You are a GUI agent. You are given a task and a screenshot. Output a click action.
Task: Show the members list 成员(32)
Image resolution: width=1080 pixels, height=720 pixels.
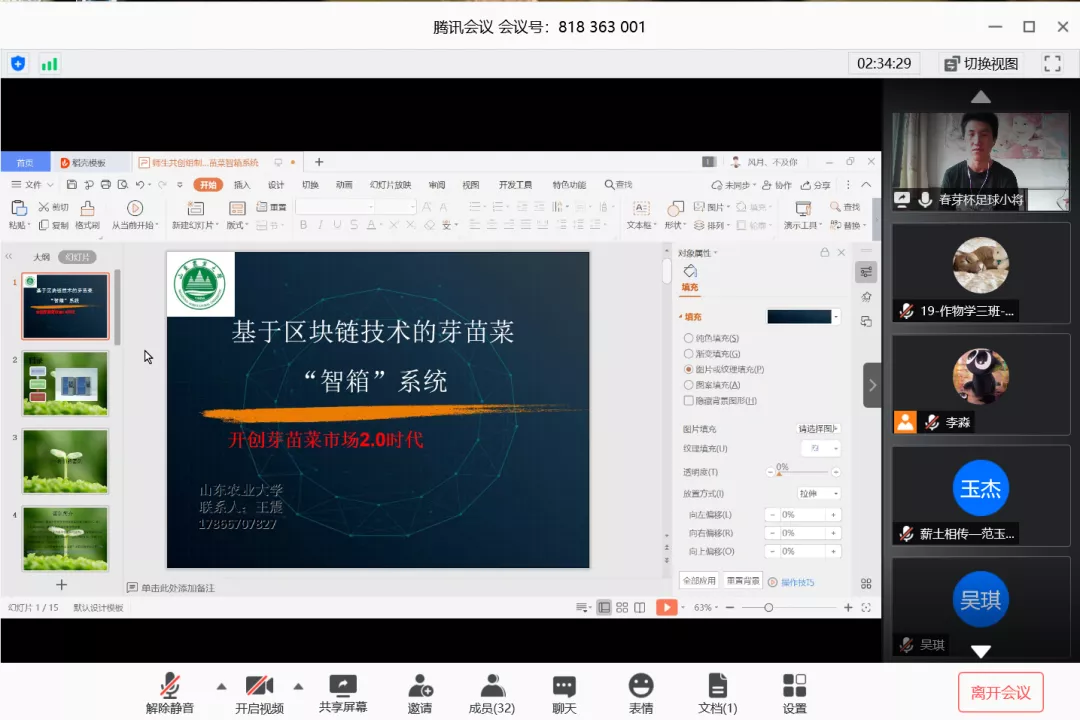tap(491, 686)
